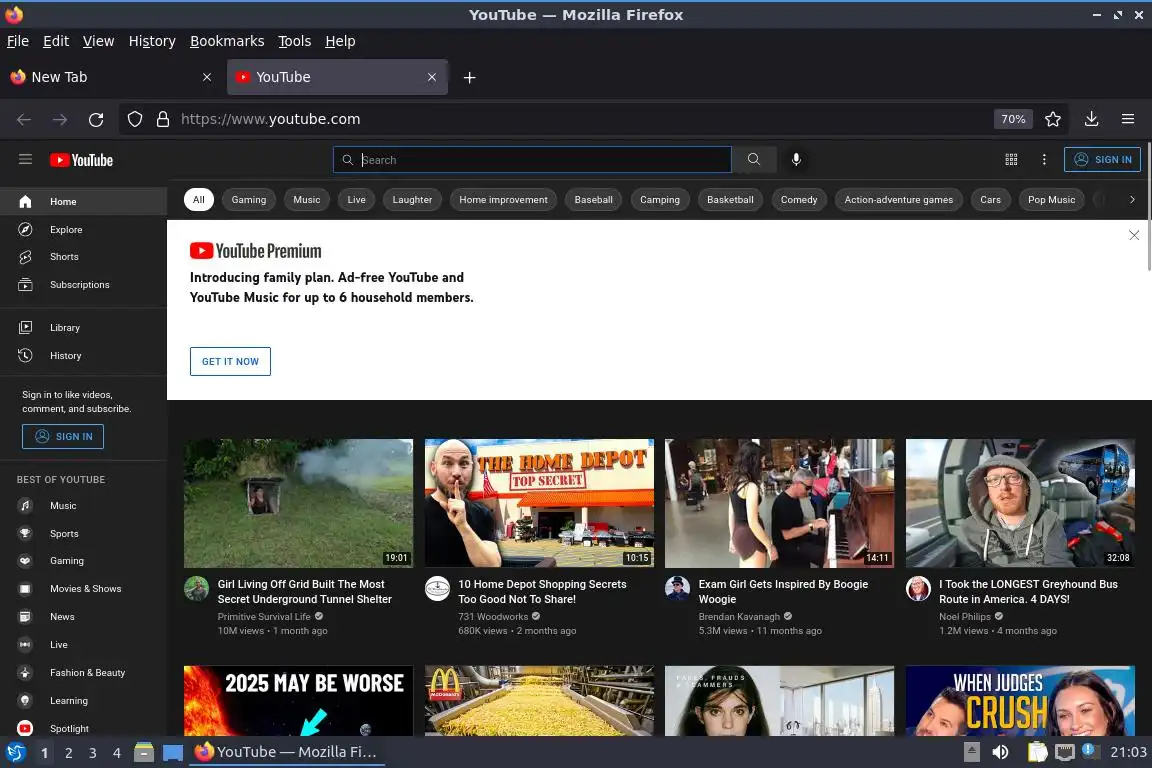
Task: Open History in sidebar
Action: point(84,356)
